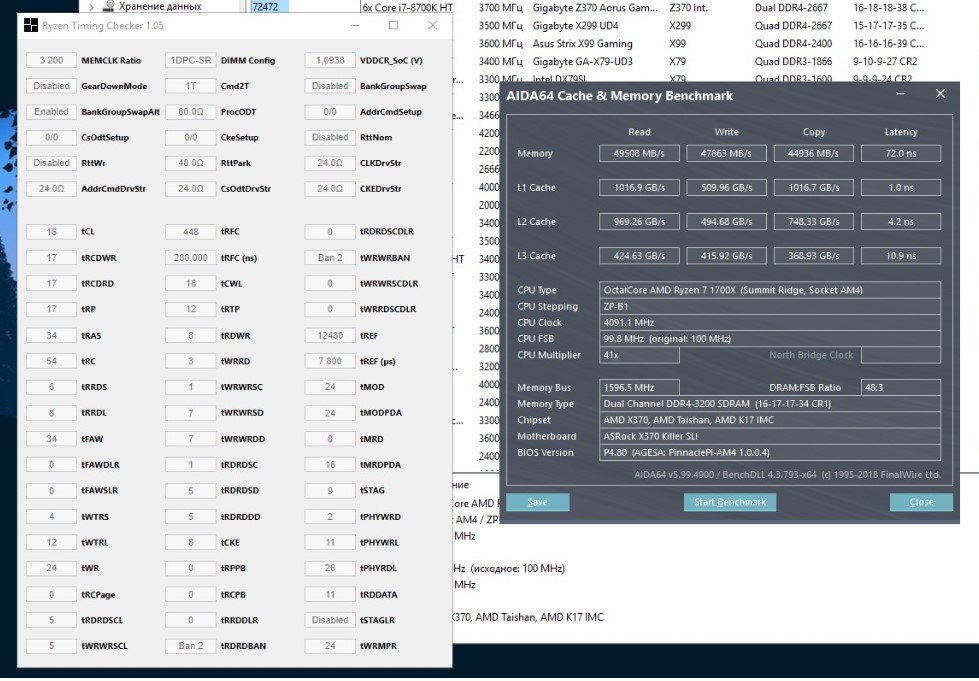Expand the Хранение данных tree item
Screen dimensions: 979x681
click(91, 7)
